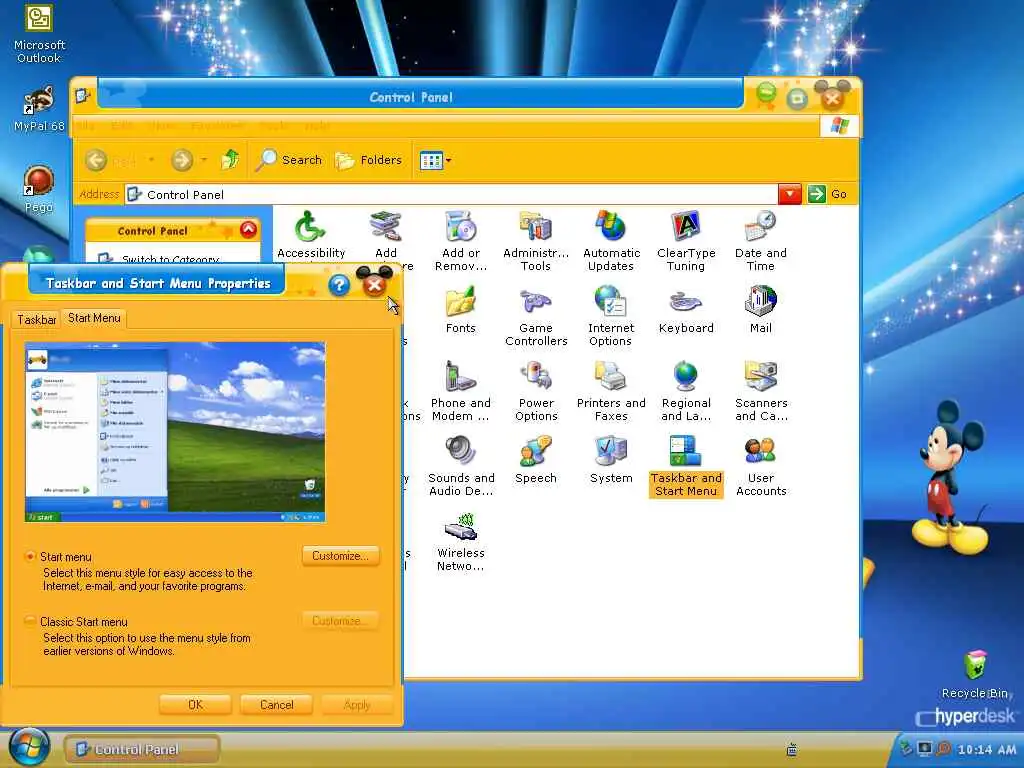Screen dimensions: 1024x768
Task: Click the Up folder toolbar icon
Action: [230, 159]
